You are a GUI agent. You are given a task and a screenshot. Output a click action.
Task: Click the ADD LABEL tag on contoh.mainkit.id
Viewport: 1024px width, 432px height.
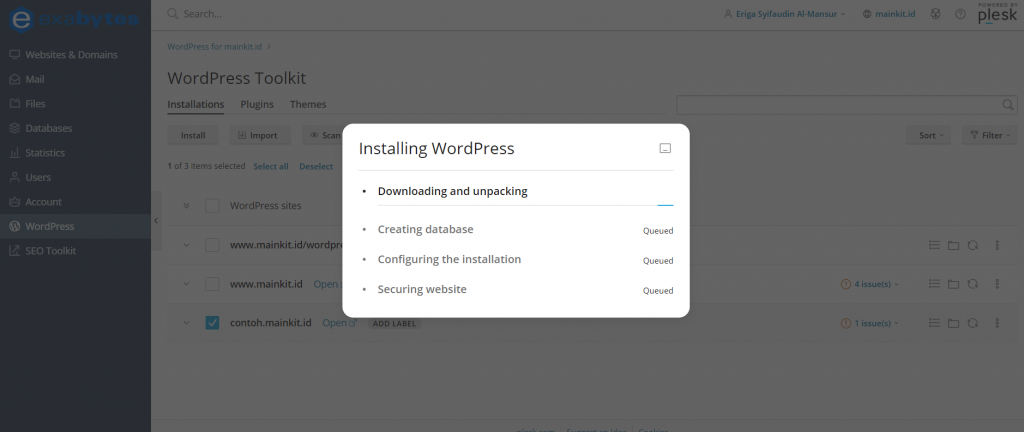(394, 323)
